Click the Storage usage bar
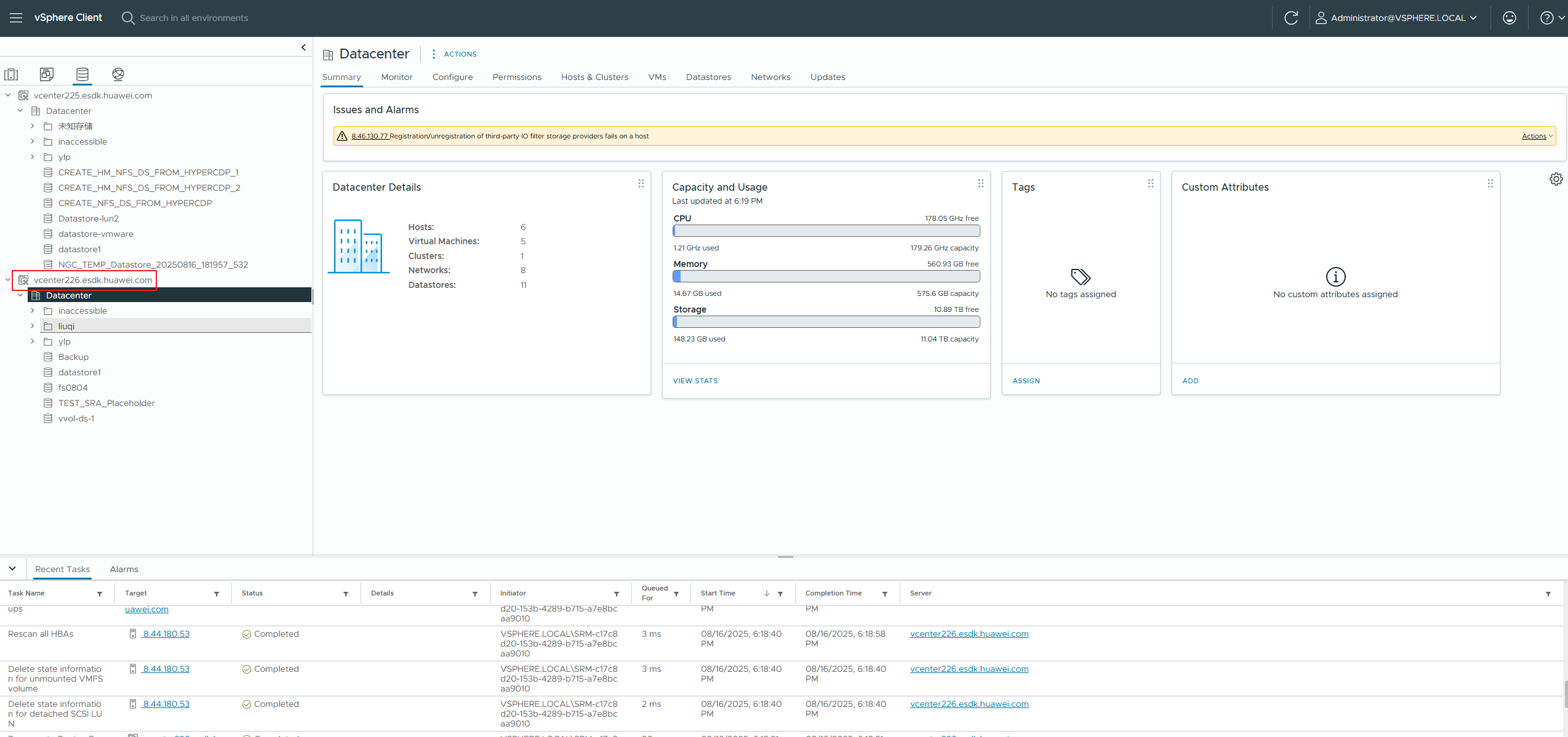Viewport: 1568px width, 737px height. pos(826,322)
